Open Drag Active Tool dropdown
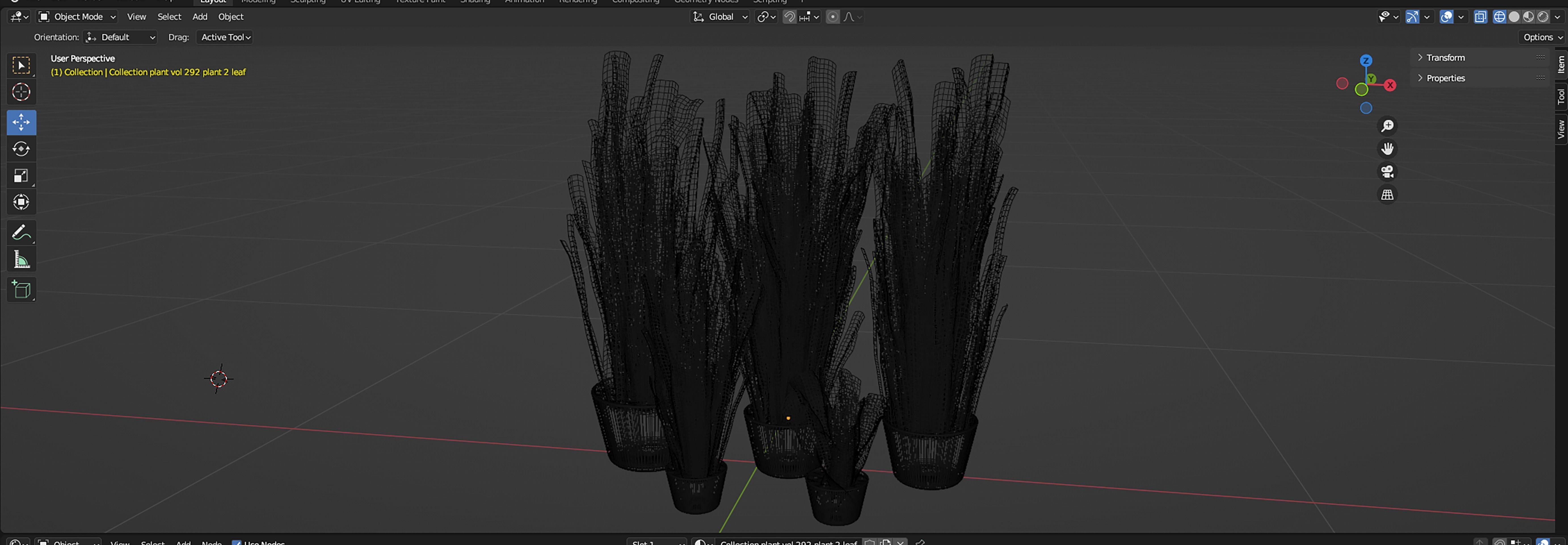 [225, 37]
